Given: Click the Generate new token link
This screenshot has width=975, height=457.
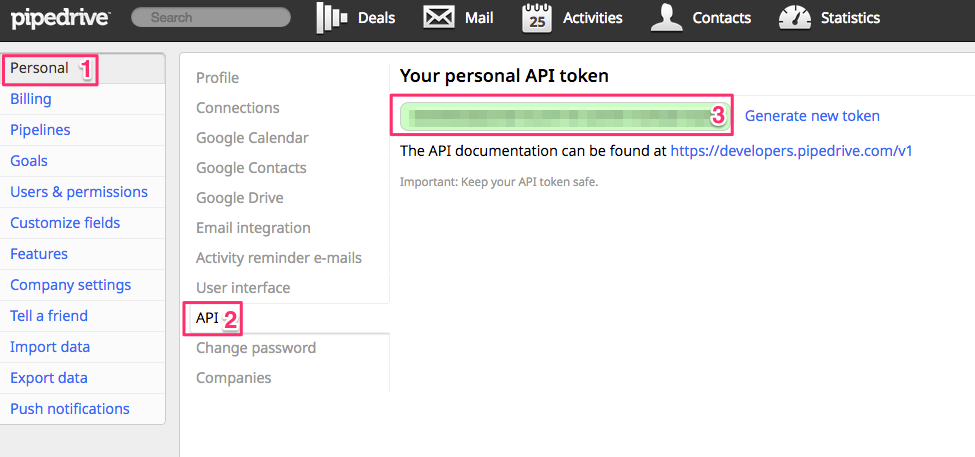Looking at the screenshot, I should [x=812, y=116].
